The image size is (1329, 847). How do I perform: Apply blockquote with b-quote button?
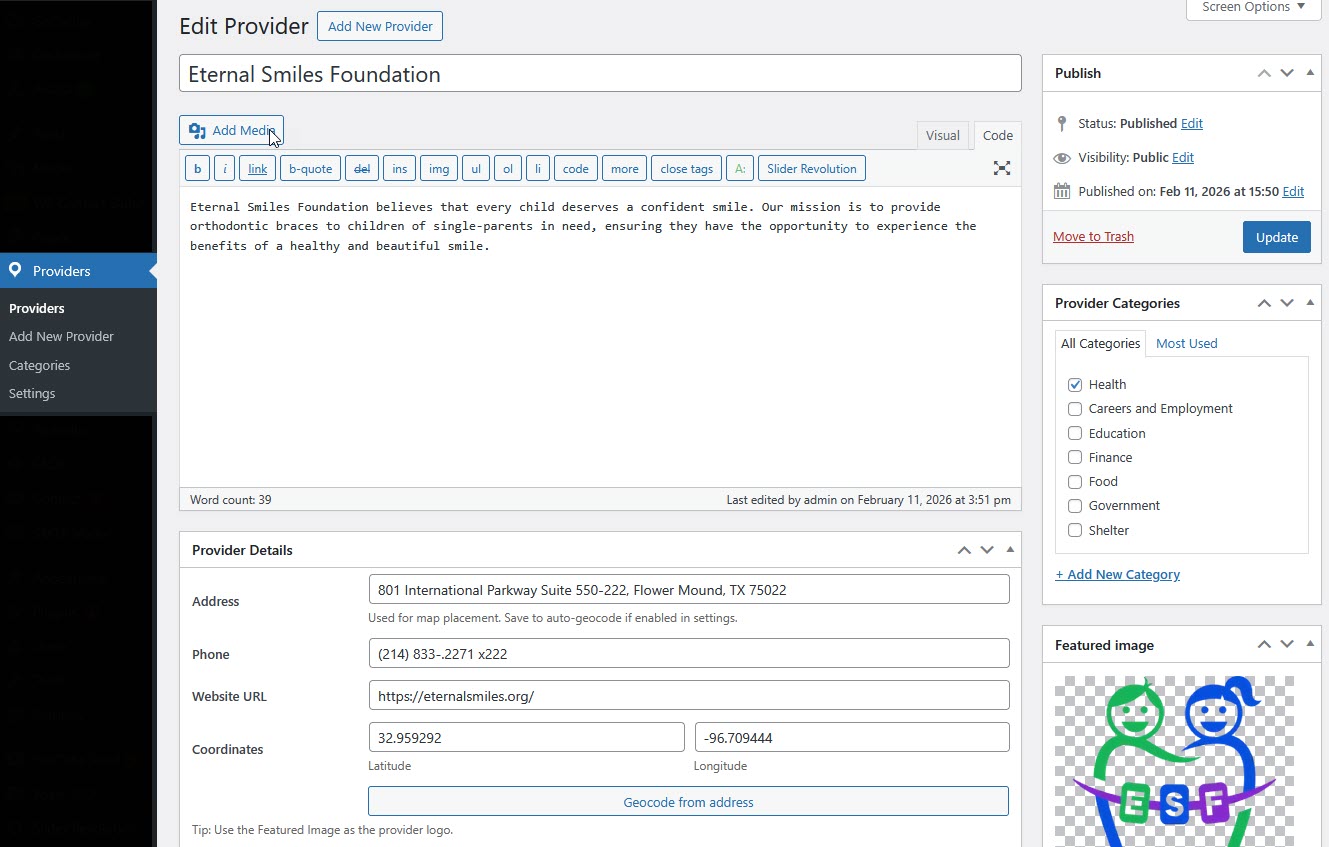coord(310,168)
